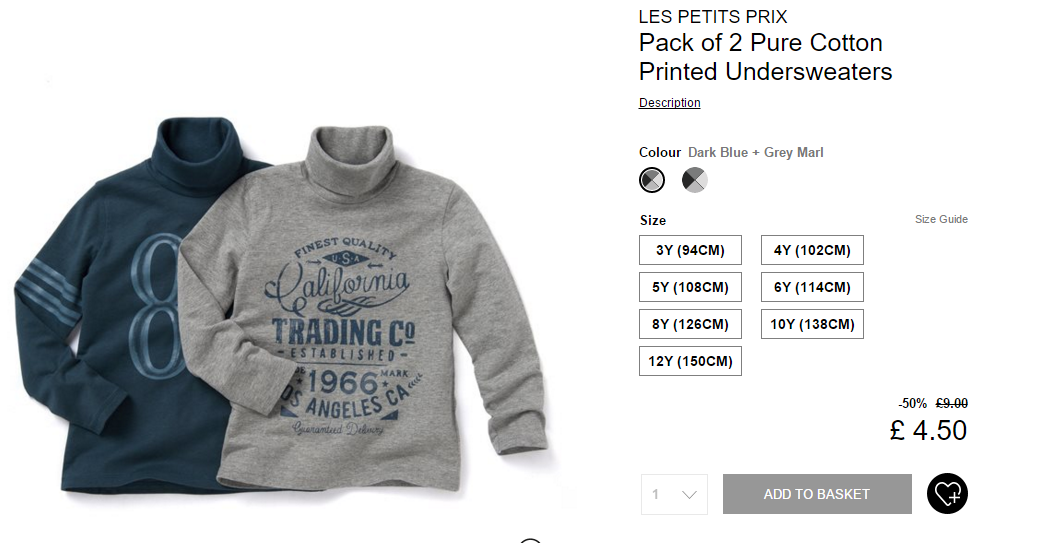This screenshot has width=1044, height=543.
Task: Open the Size Guide link
Action: pos(941,219)
